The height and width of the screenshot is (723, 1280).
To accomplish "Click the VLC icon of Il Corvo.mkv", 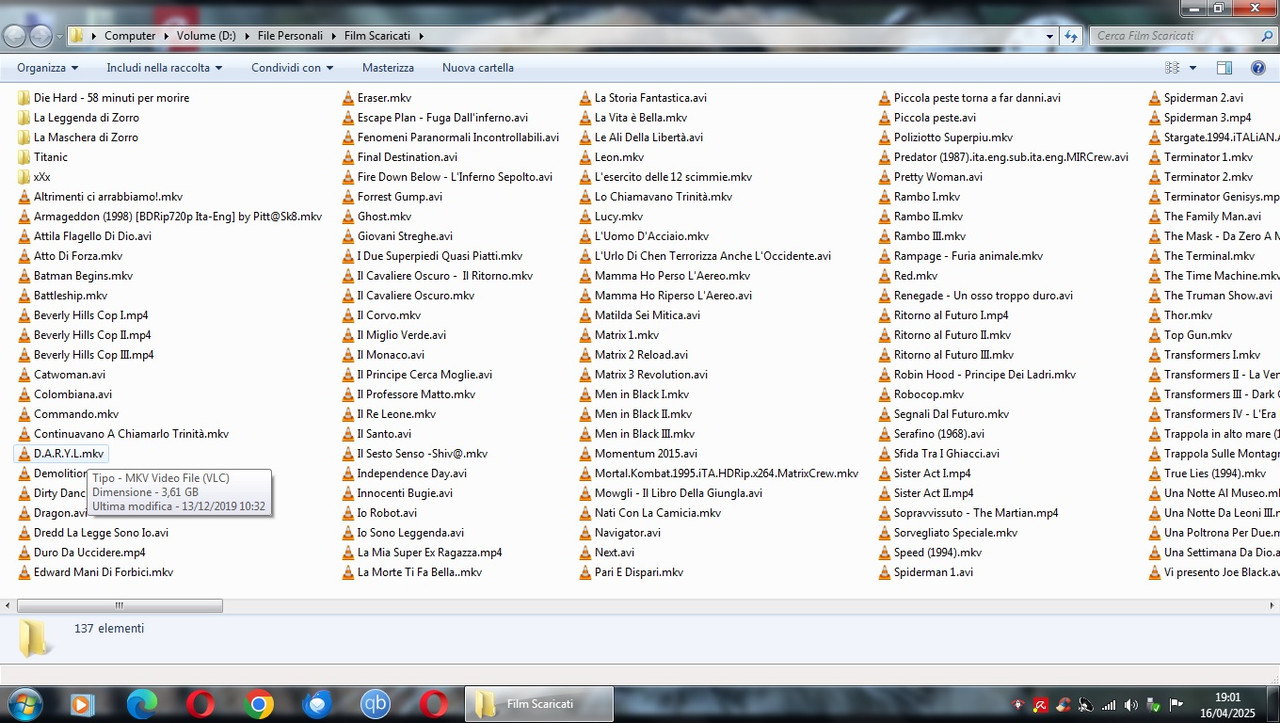I will [x=347, y=315].
